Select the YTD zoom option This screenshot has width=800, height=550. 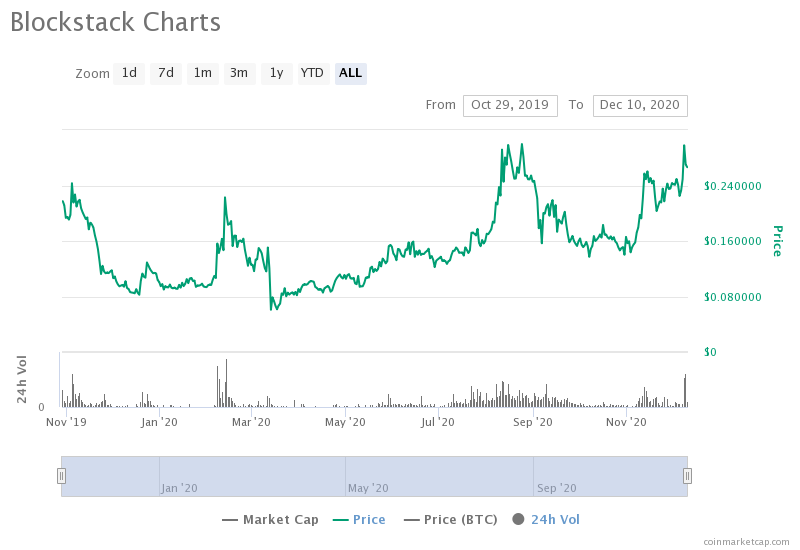(x=312, y=73)
